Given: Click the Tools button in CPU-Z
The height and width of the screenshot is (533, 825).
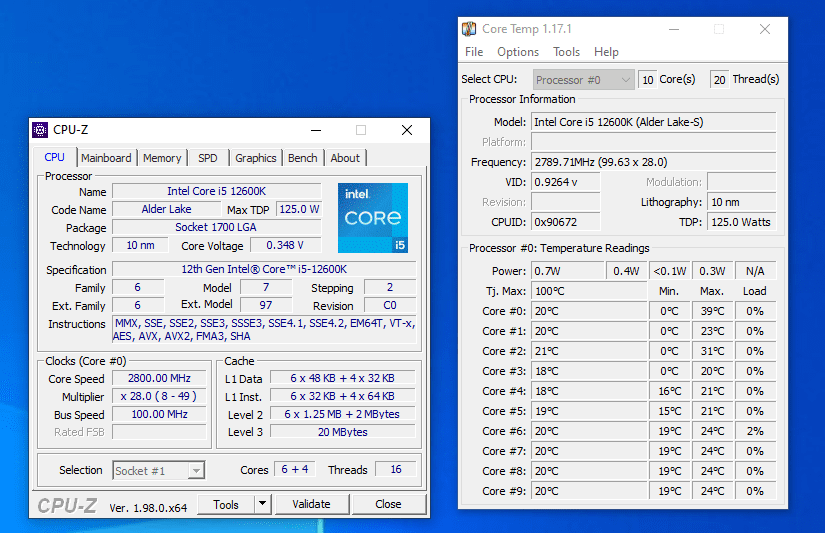Looking at the screenshot, I should pos(226,504).
